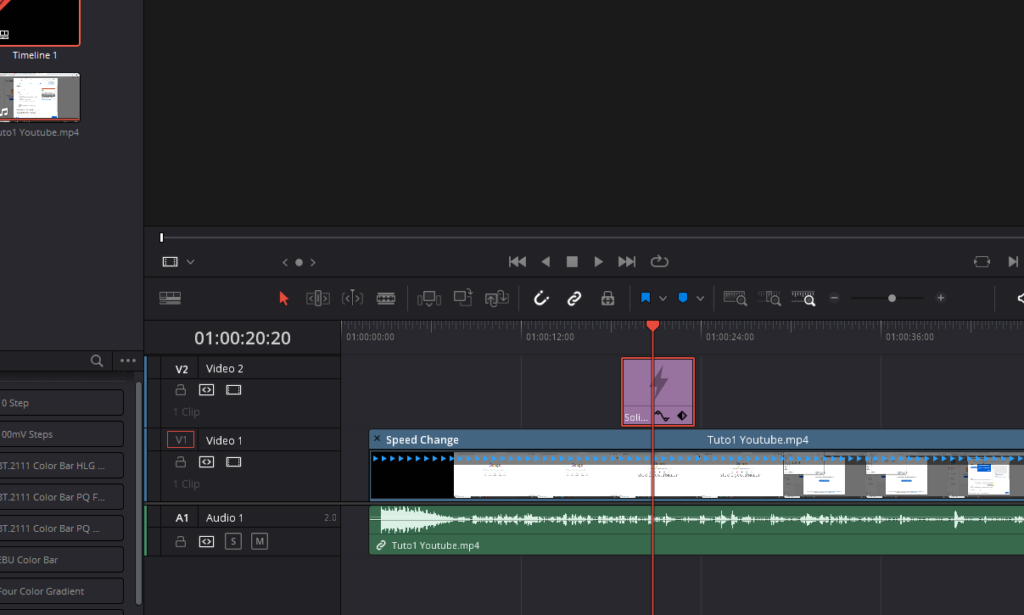The height and width of the screenshot is (615, 1024).
Task: Click the Insert Clip toolbar icon
Action: 430,298
